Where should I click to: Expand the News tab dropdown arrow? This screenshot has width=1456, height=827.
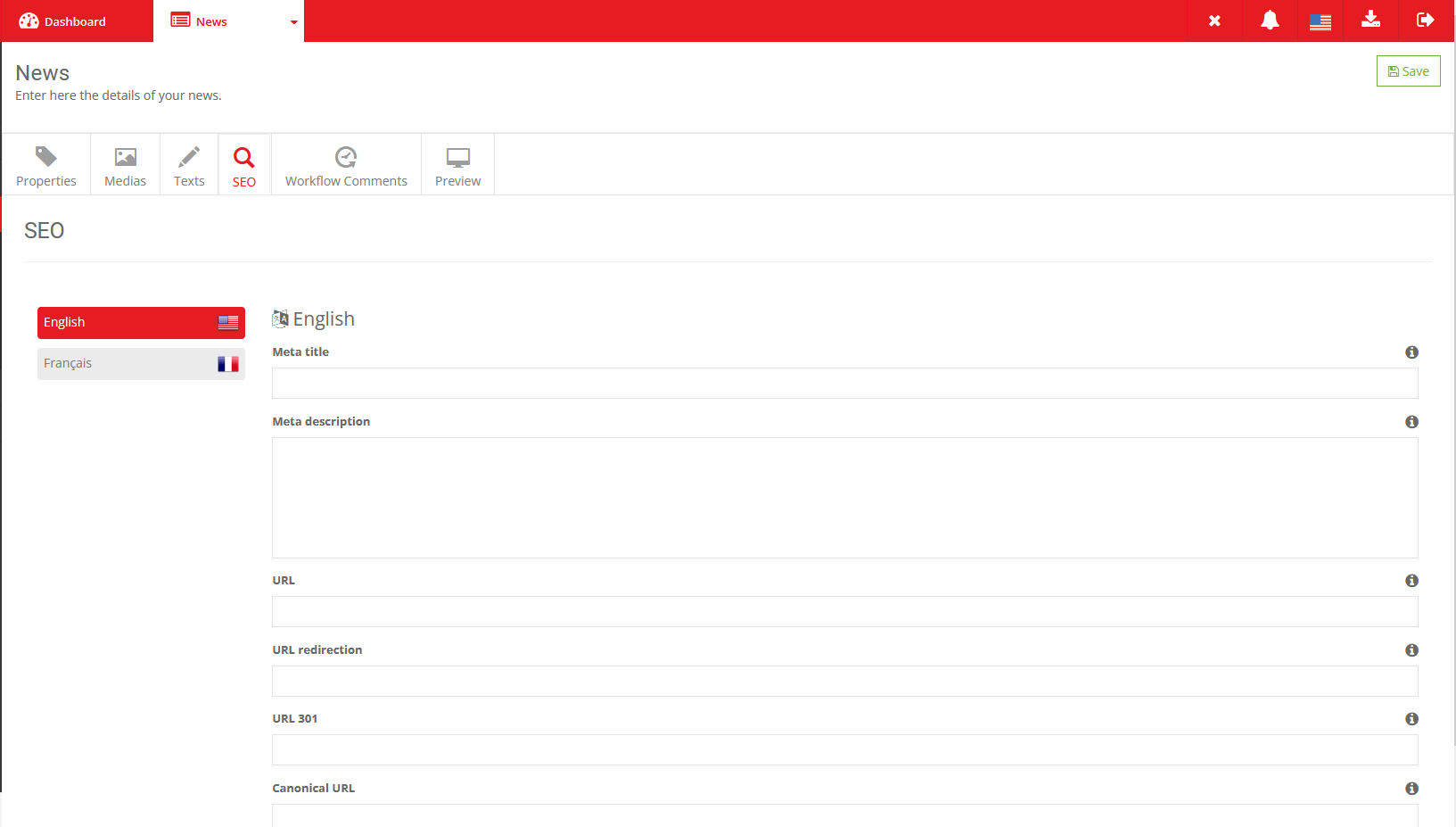[x=293, y=22]
